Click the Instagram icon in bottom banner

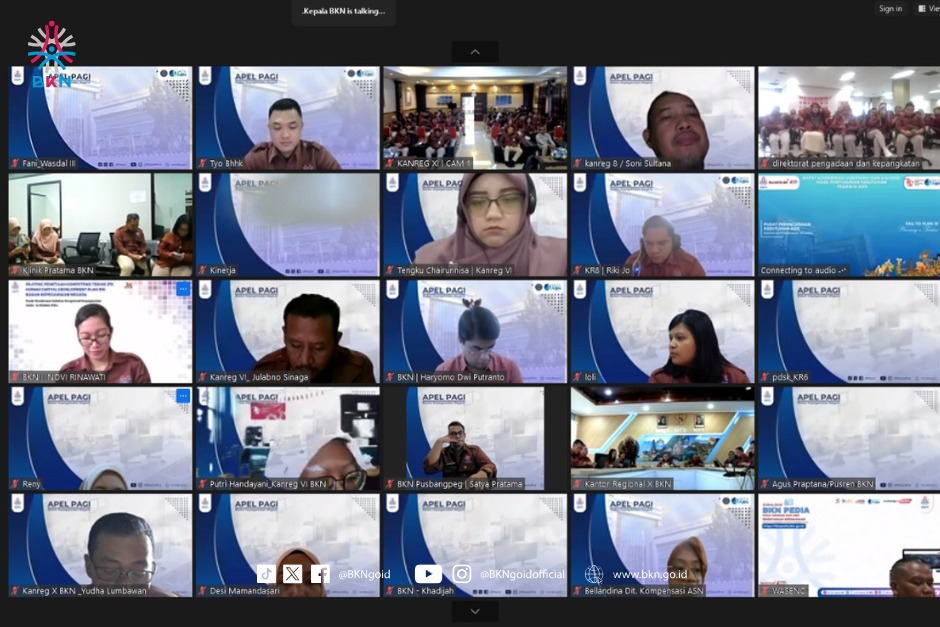(x=461, y=574)
